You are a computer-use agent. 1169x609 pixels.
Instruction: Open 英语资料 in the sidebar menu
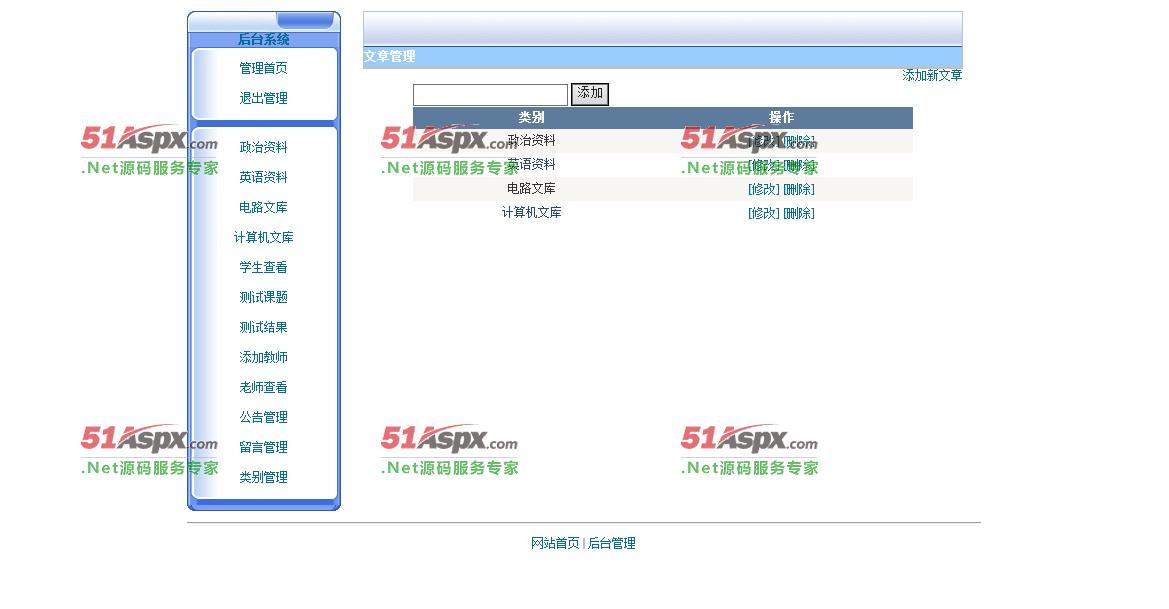[263, 177]
